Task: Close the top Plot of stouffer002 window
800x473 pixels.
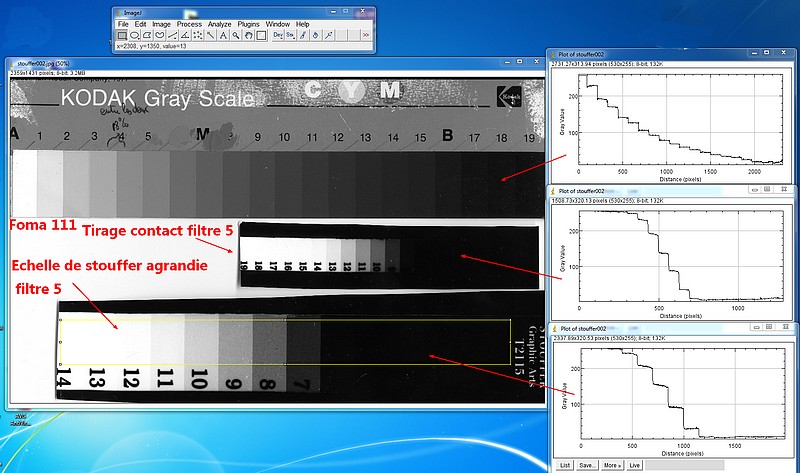Action: click(784, 53)
